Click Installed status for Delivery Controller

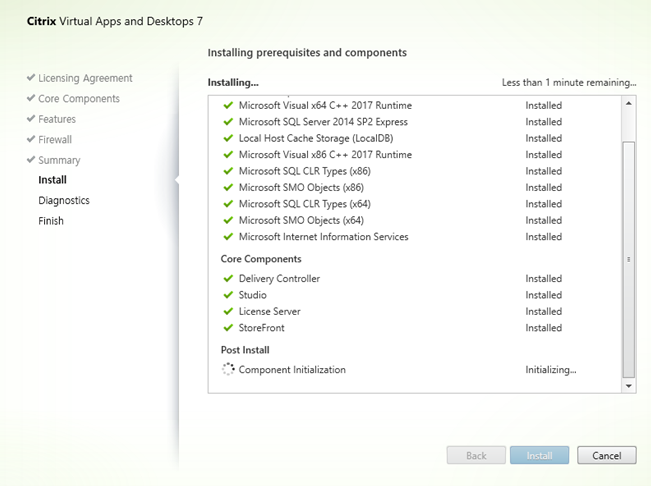coord(543,278)
